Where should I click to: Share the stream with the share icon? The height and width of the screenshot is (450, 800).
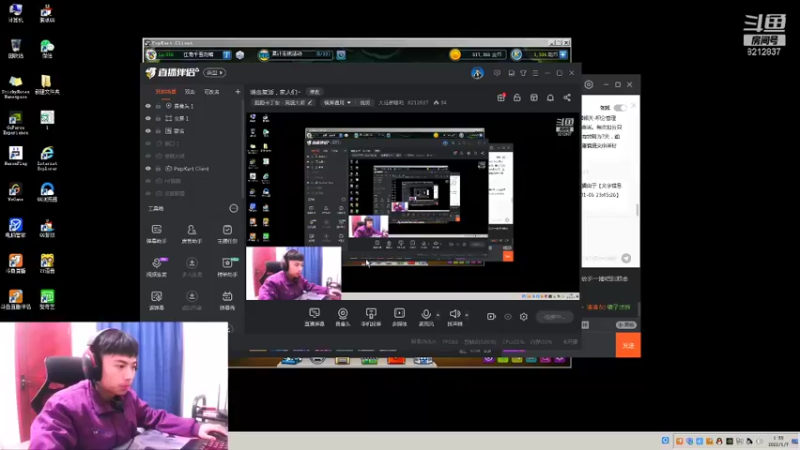[567, 97]
